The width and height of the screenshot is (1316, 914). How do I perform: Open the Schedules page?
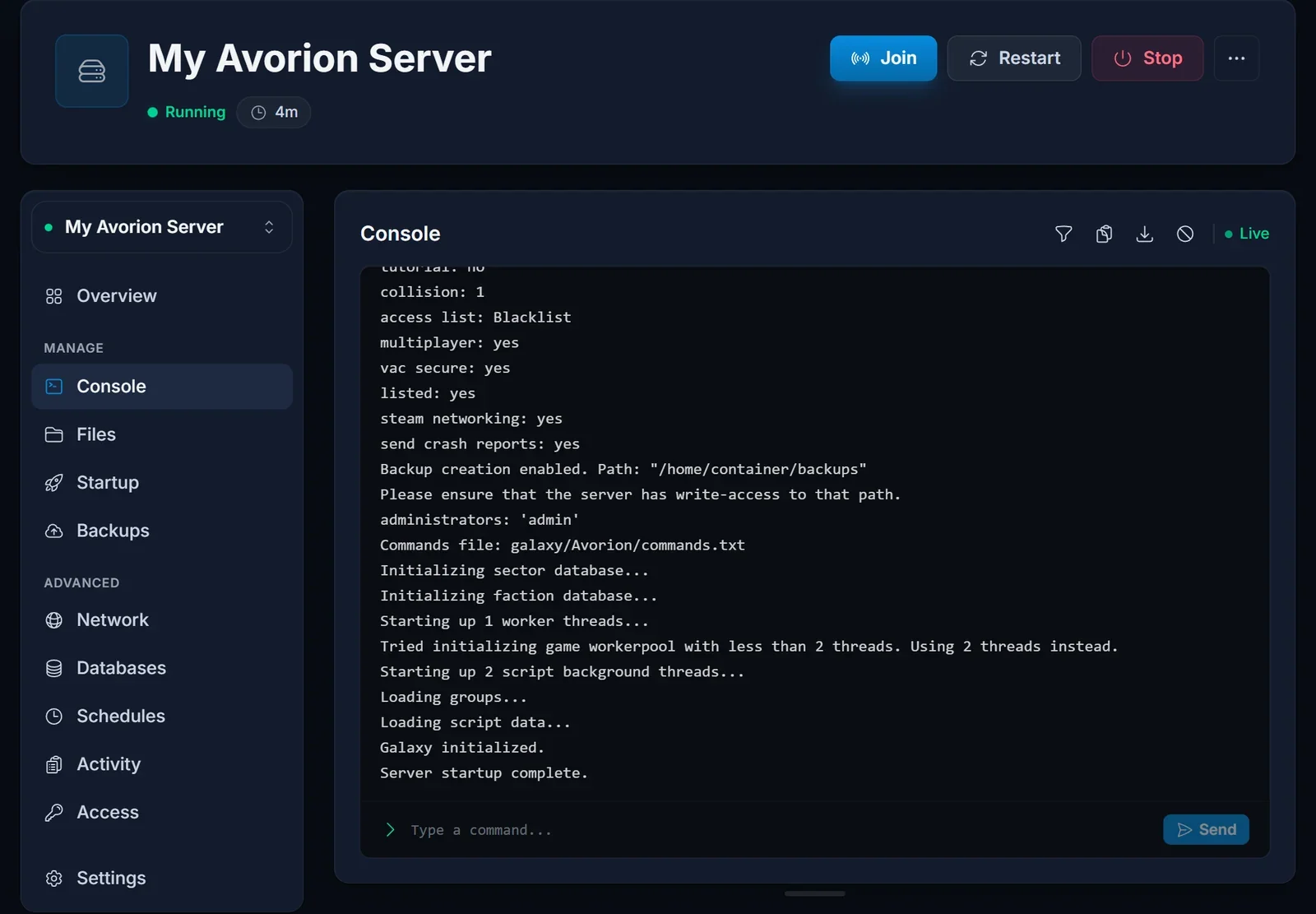(162, 717)
